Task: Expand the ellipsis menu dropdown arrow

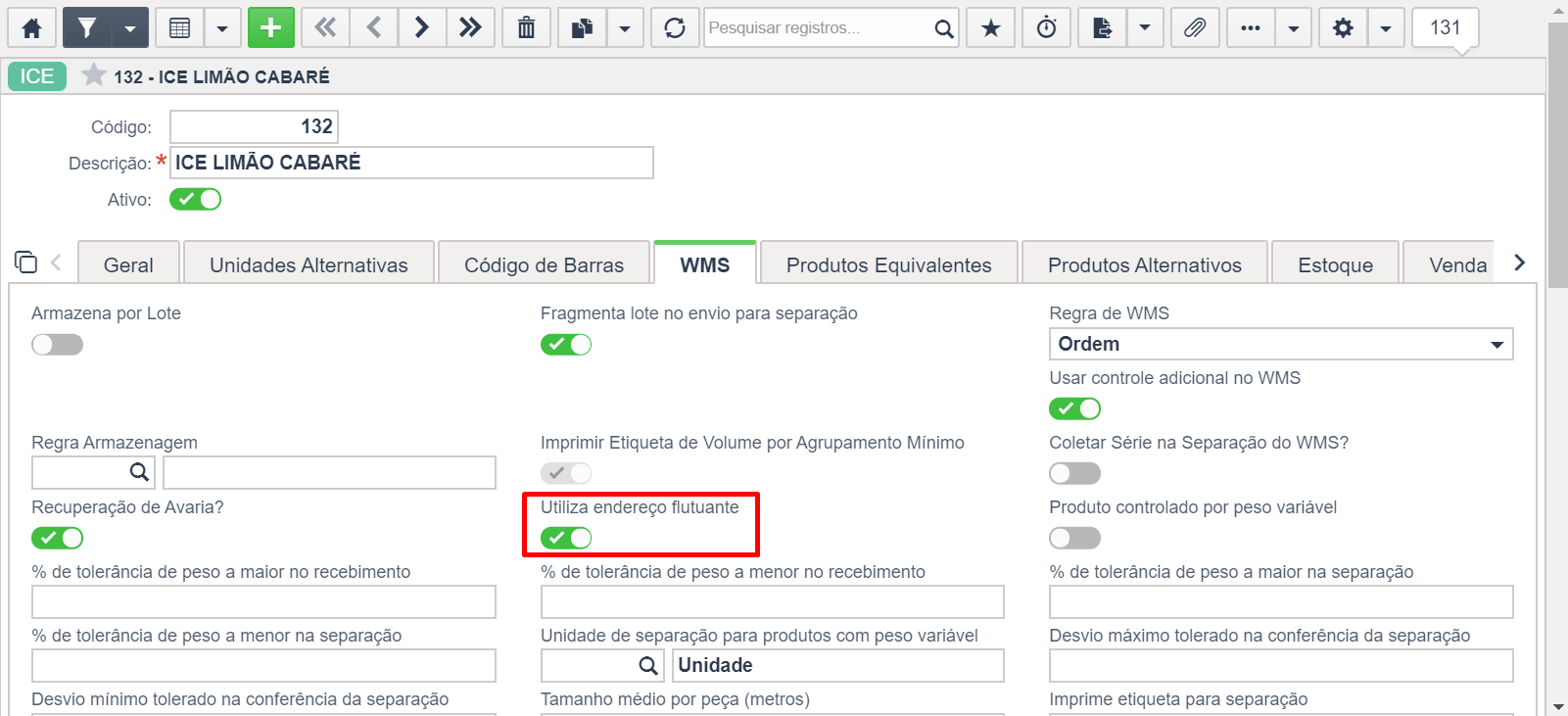Action: 1294,27
